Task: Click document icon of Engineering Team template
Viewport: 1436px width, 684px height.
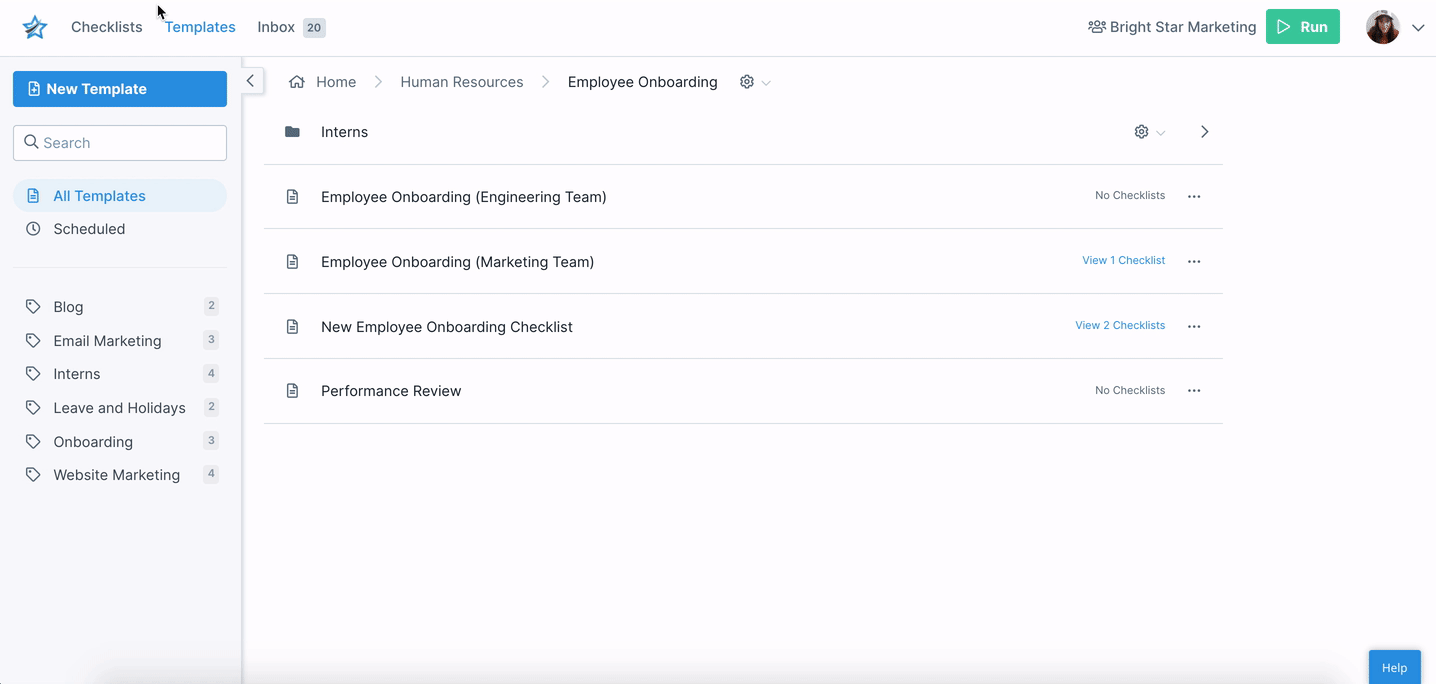Action: pos(292,197)
